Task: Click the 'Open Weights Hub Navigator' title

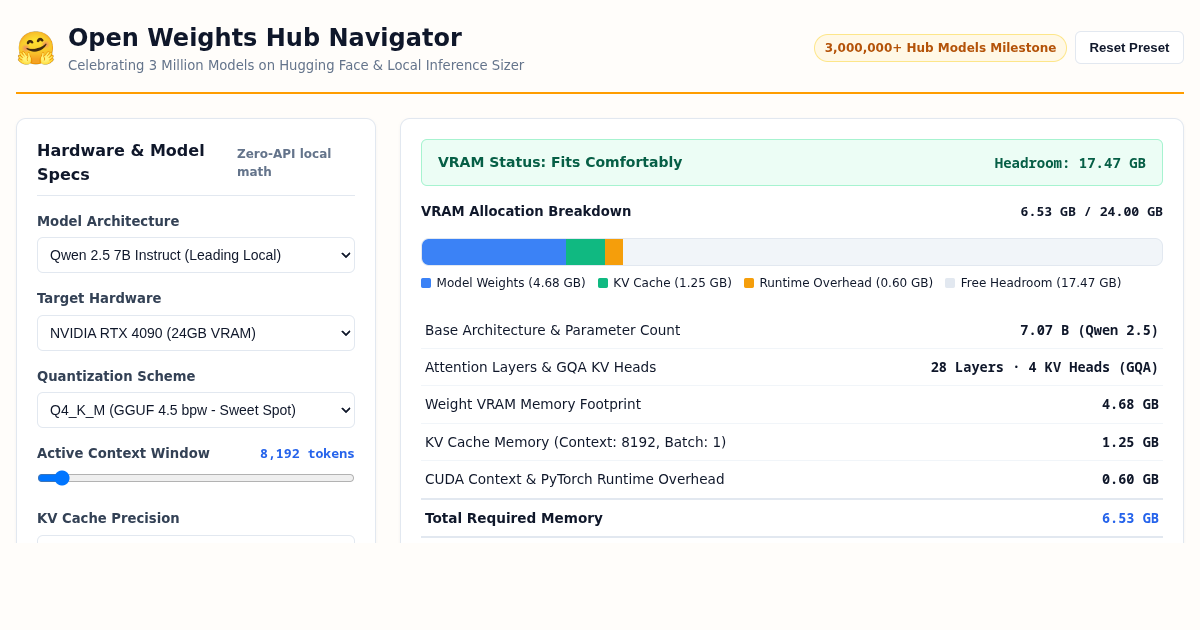Action: point(265,38)
